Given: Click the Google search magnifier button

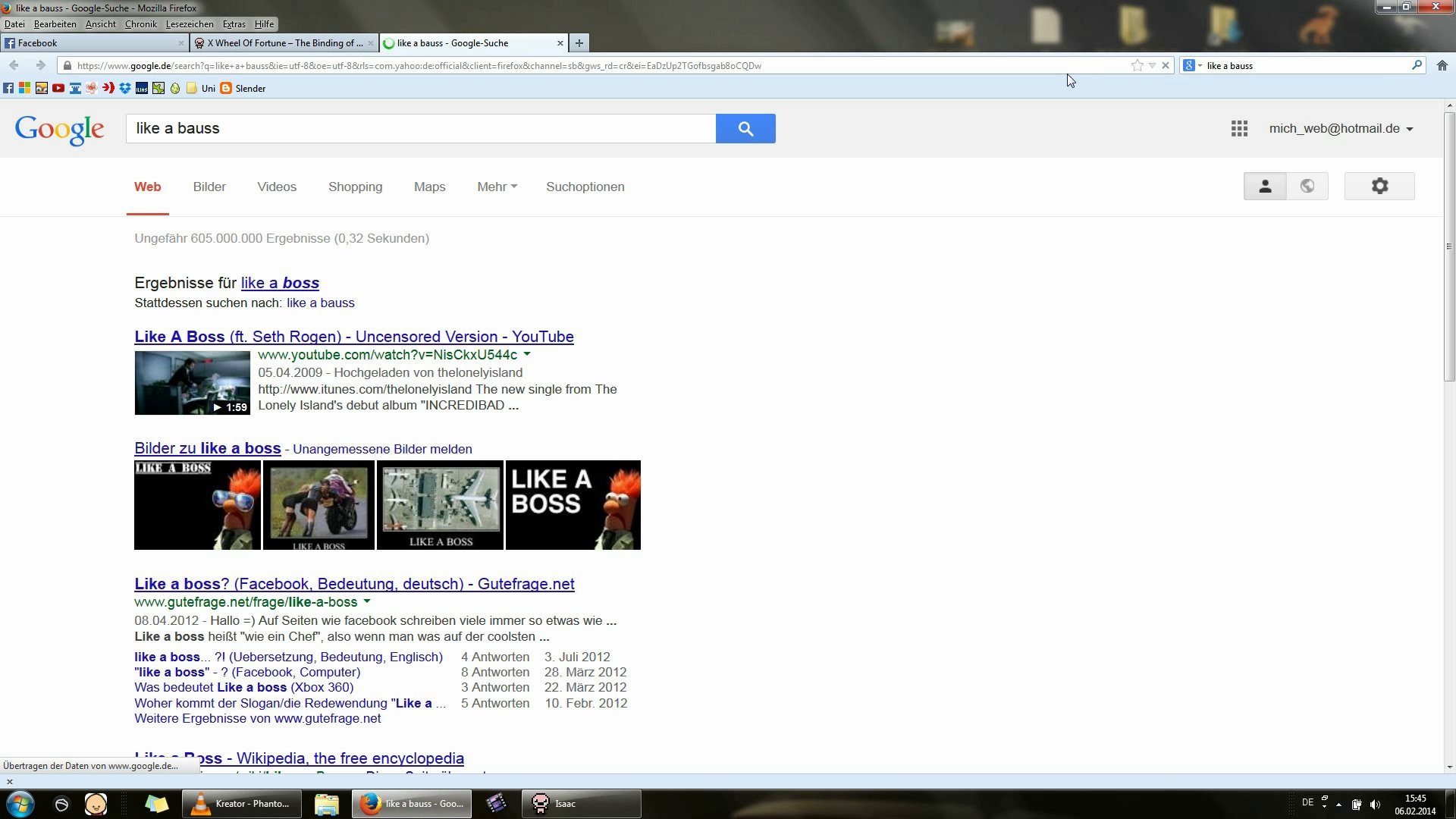Looking at the screenshot, I should click(x=745, y=129).
